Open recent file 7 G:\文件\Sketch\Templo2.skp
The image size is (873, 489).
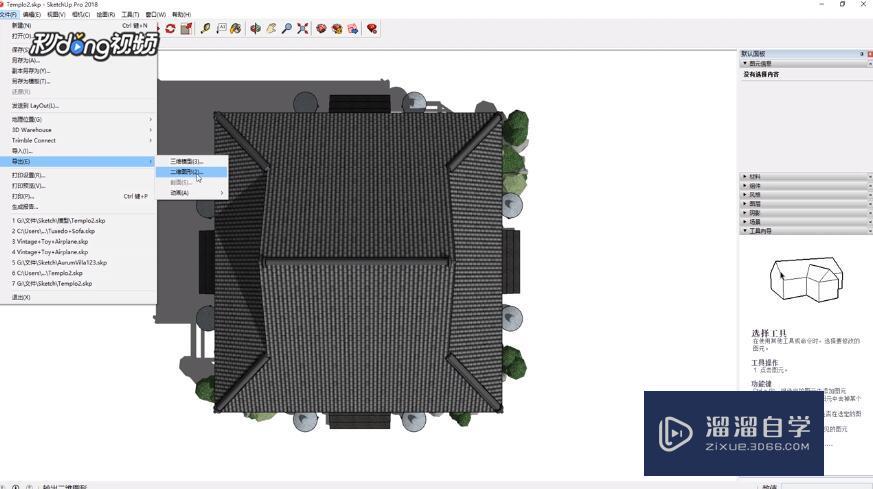point(79,283)
